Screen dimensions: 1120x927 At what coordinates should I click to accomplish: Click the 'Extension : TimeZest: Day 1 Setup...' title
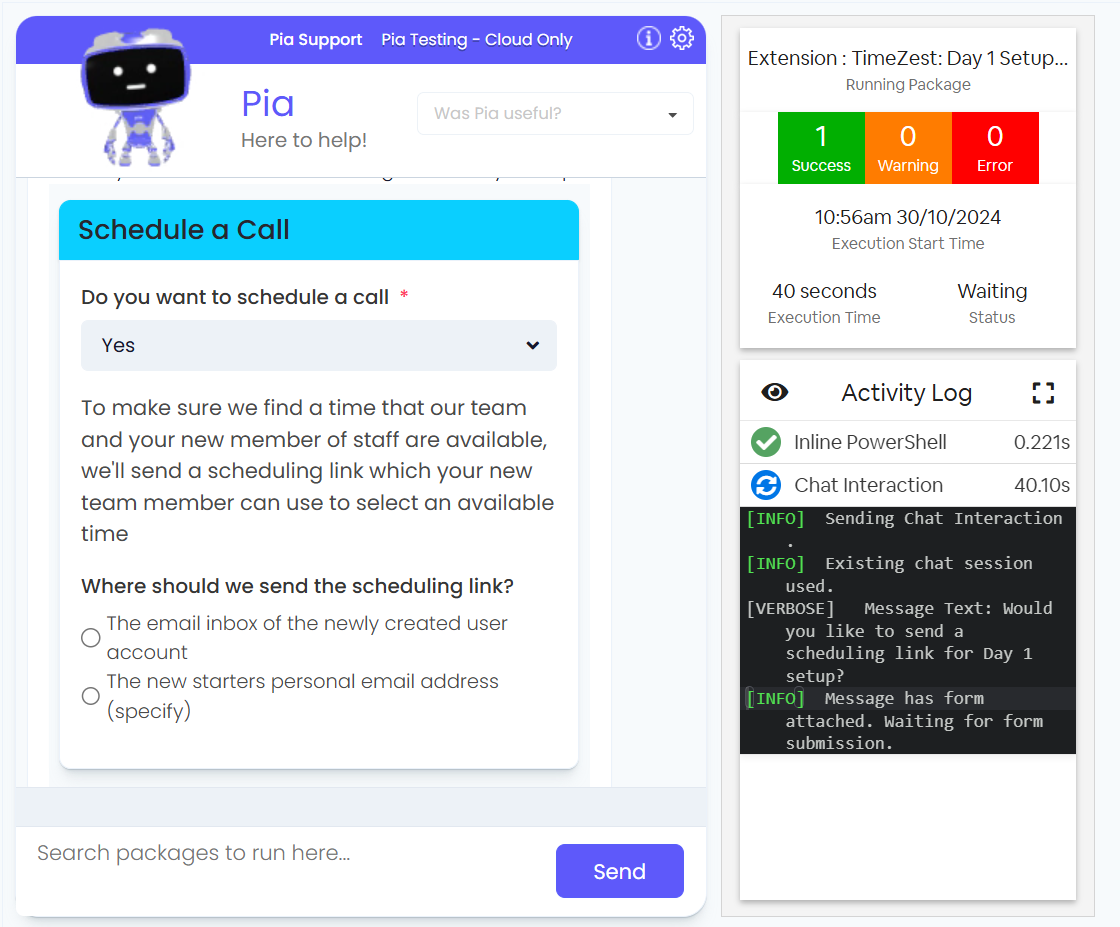click(908, 58)
